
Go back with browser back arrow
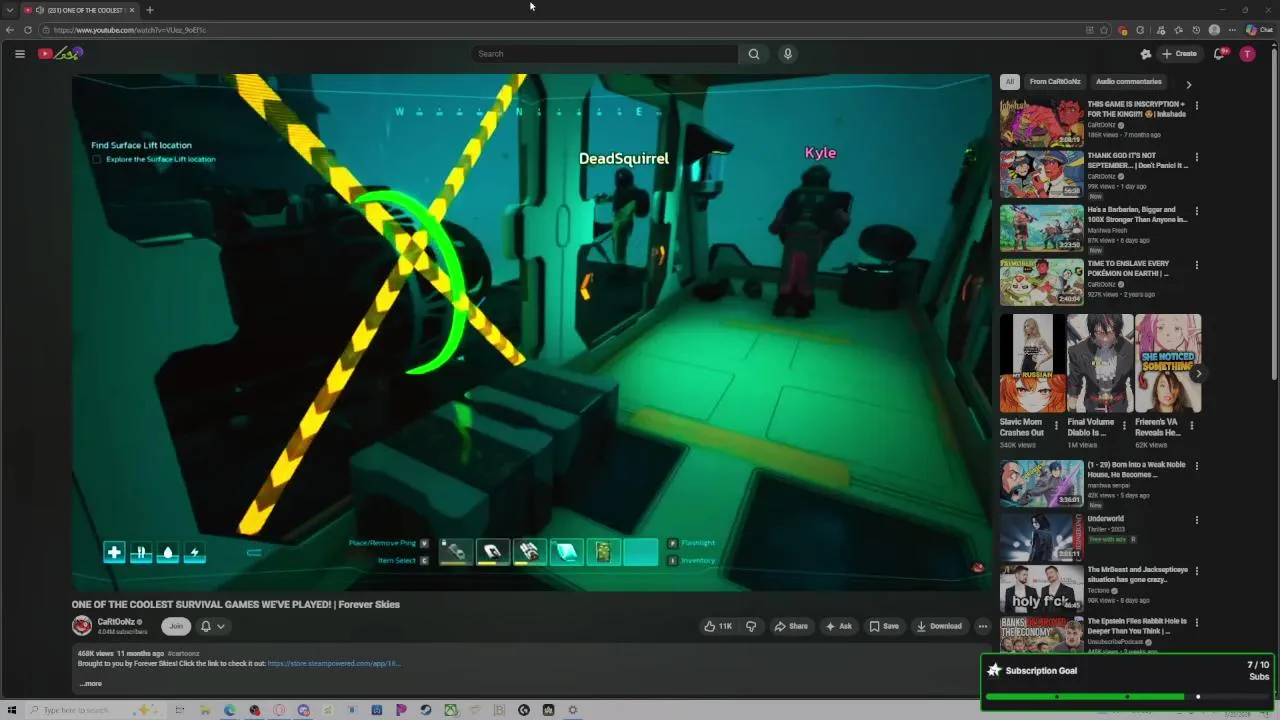pos(10,30)
